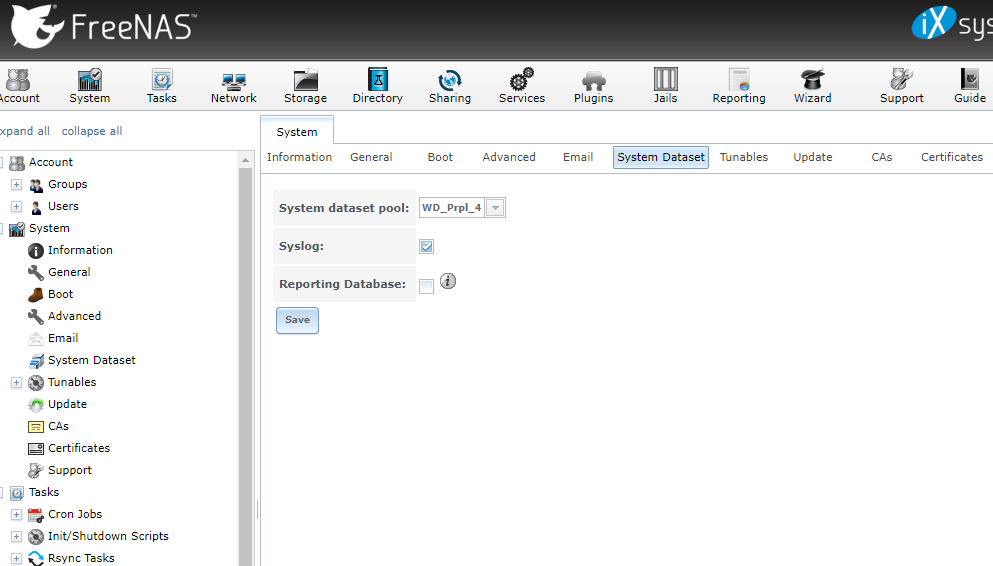Viewport: 993px width, 566px height.
Task: Click the System panel tab
Action: 297,132
